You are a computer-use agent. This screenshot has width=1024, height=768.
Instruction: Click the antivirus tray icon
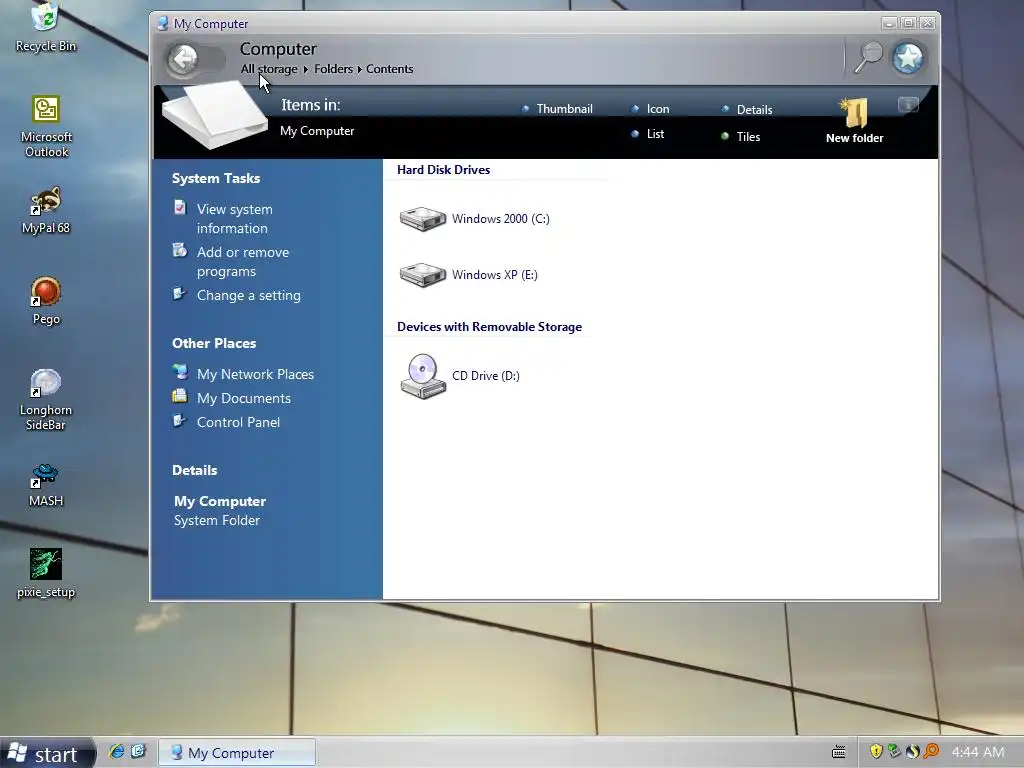913,752
